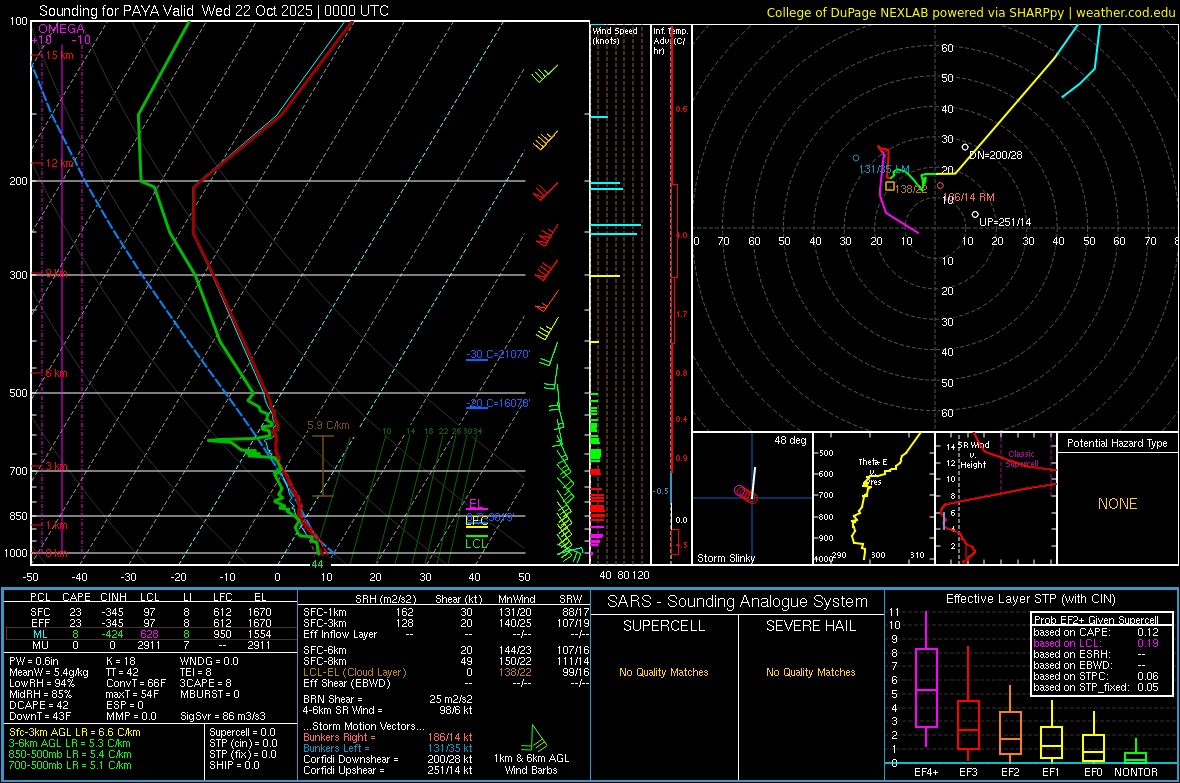Open the College of DuPage NEXLAB weather.cod.edu credit
Image resolution: width=1180 pixels, height=783 pixels.
tap(971, 12)
